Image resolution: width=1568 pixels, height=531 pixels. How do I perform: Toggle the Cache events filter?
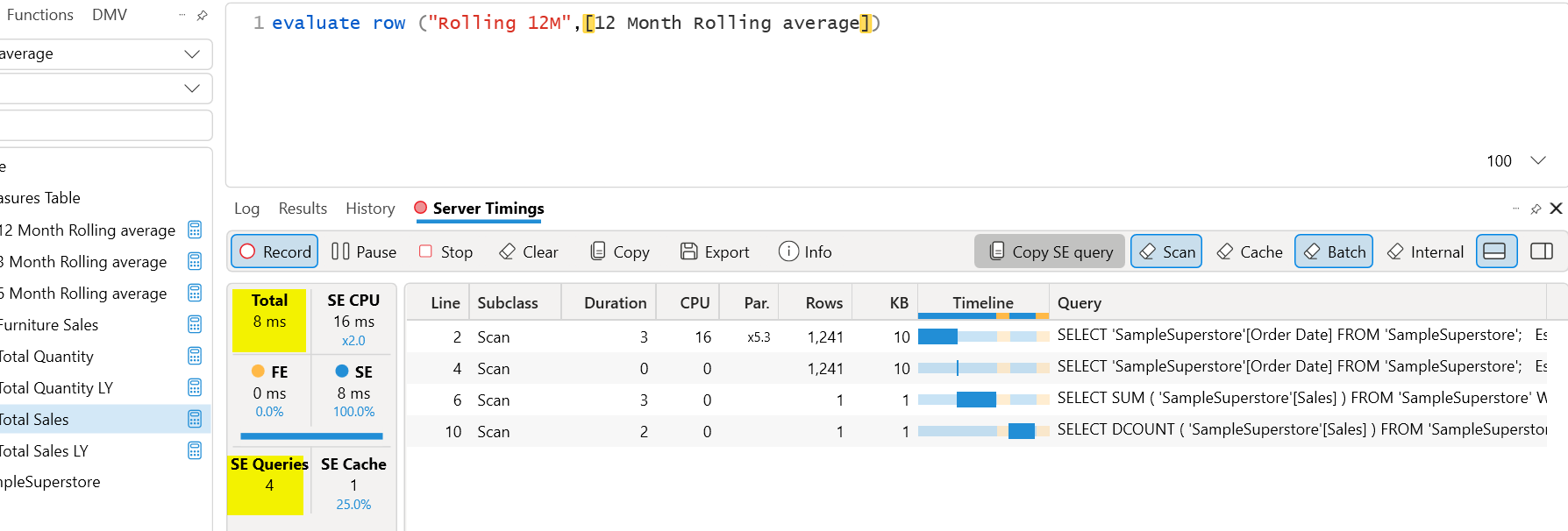pos(1250,252)
